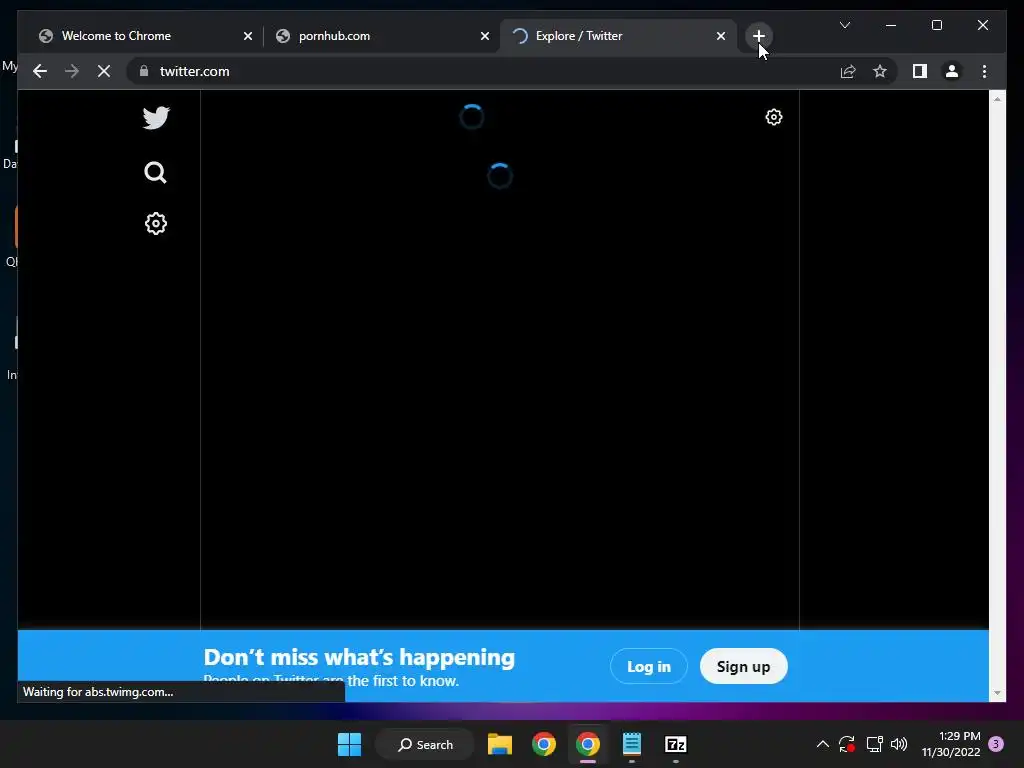Click the browser forward arrow
Viewport: 1024px width, 768px height.
72,71
